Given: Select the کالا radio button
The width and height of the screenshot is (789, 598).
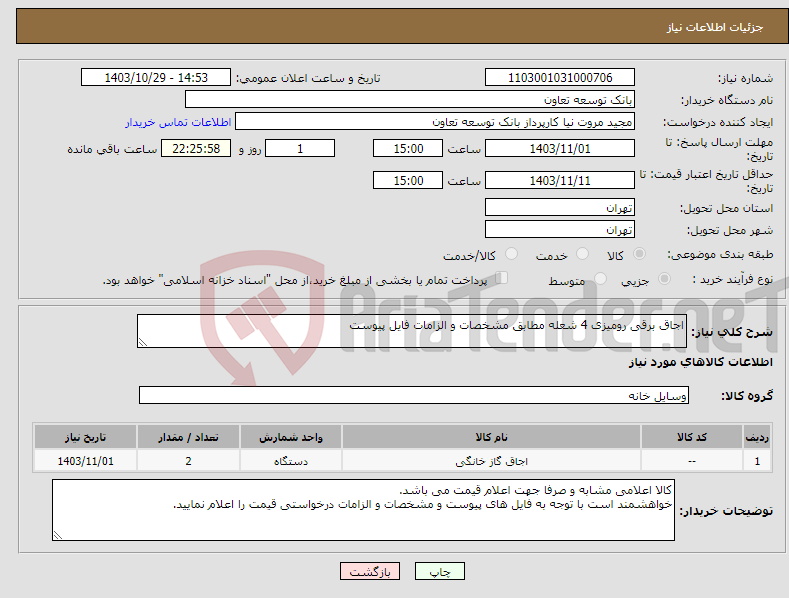Looking at the screenshot, I should pyautogui.click(x=639, y=254).
